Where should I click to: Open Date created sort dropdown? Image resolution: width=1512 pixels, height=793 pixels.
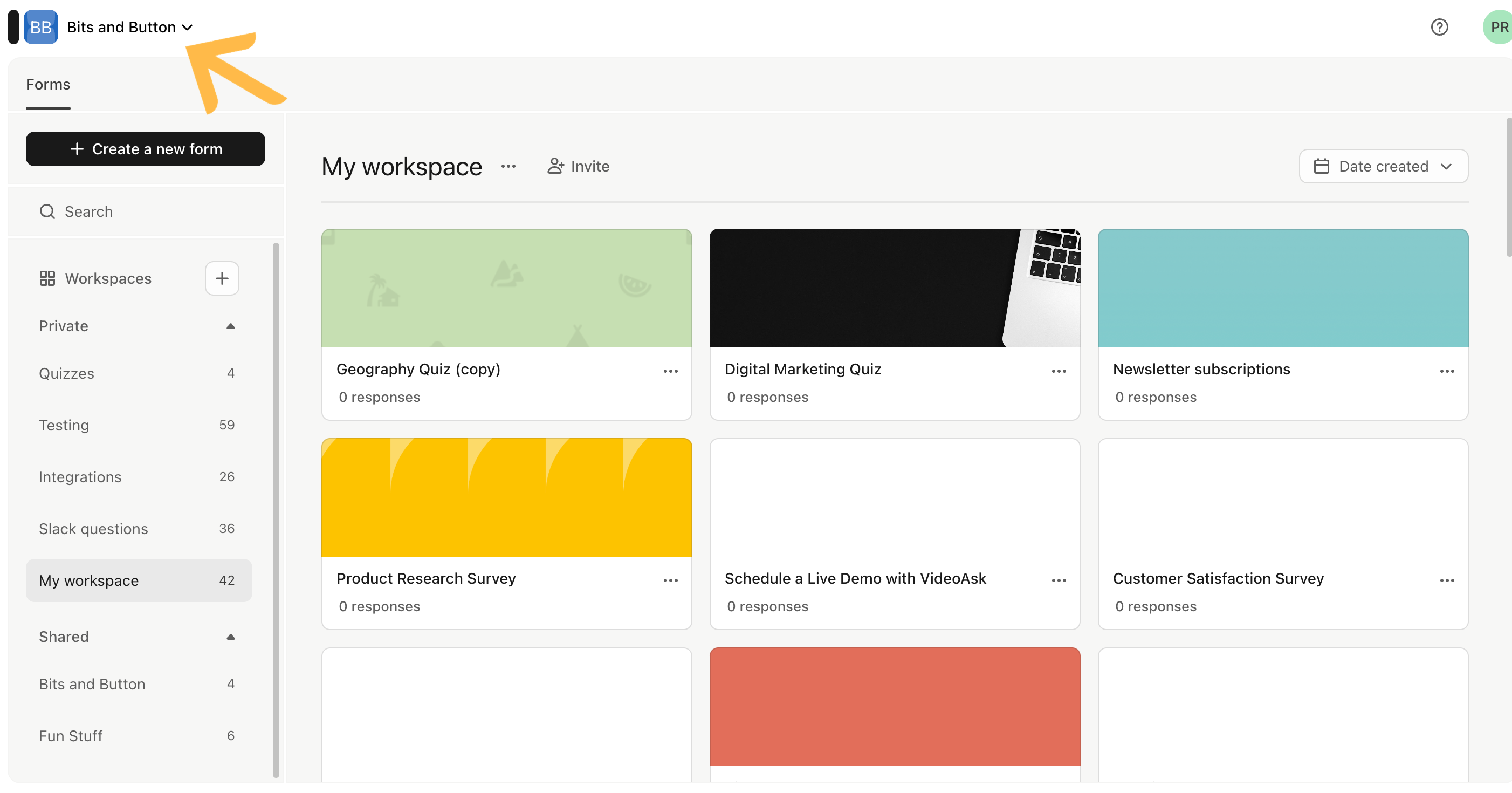point(1384,166)
